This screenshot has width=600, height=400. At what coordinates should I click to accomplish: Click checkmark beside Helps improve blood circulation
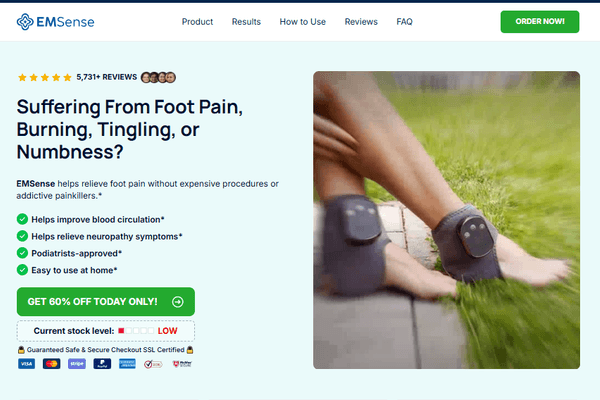click(x=22, y=219)
